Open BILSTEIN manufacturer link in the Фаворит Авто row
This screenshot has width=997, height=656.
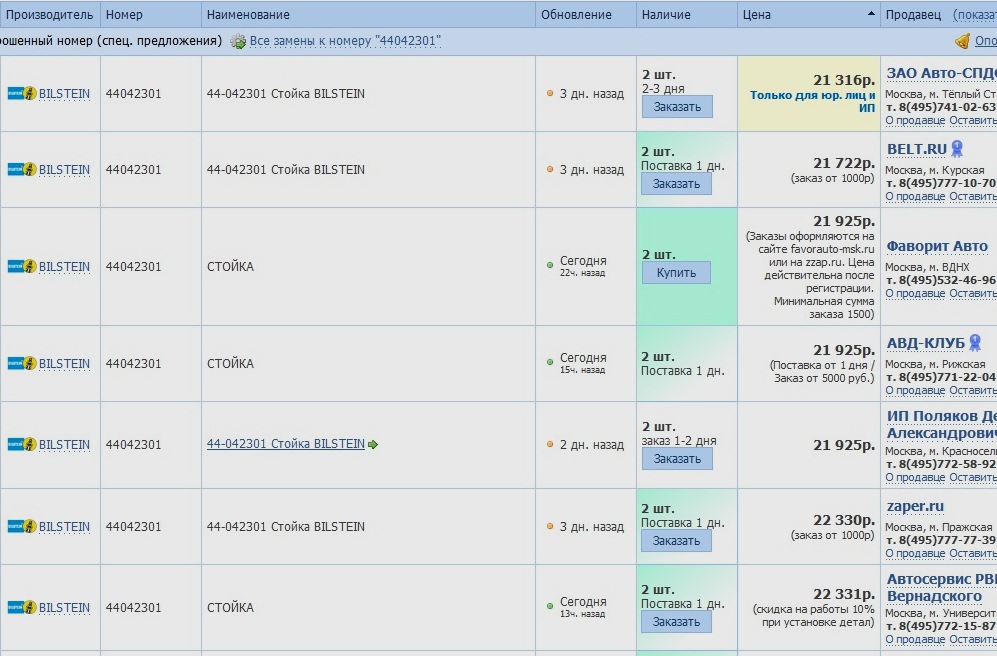pyautogui.click(x=64, y=267)
